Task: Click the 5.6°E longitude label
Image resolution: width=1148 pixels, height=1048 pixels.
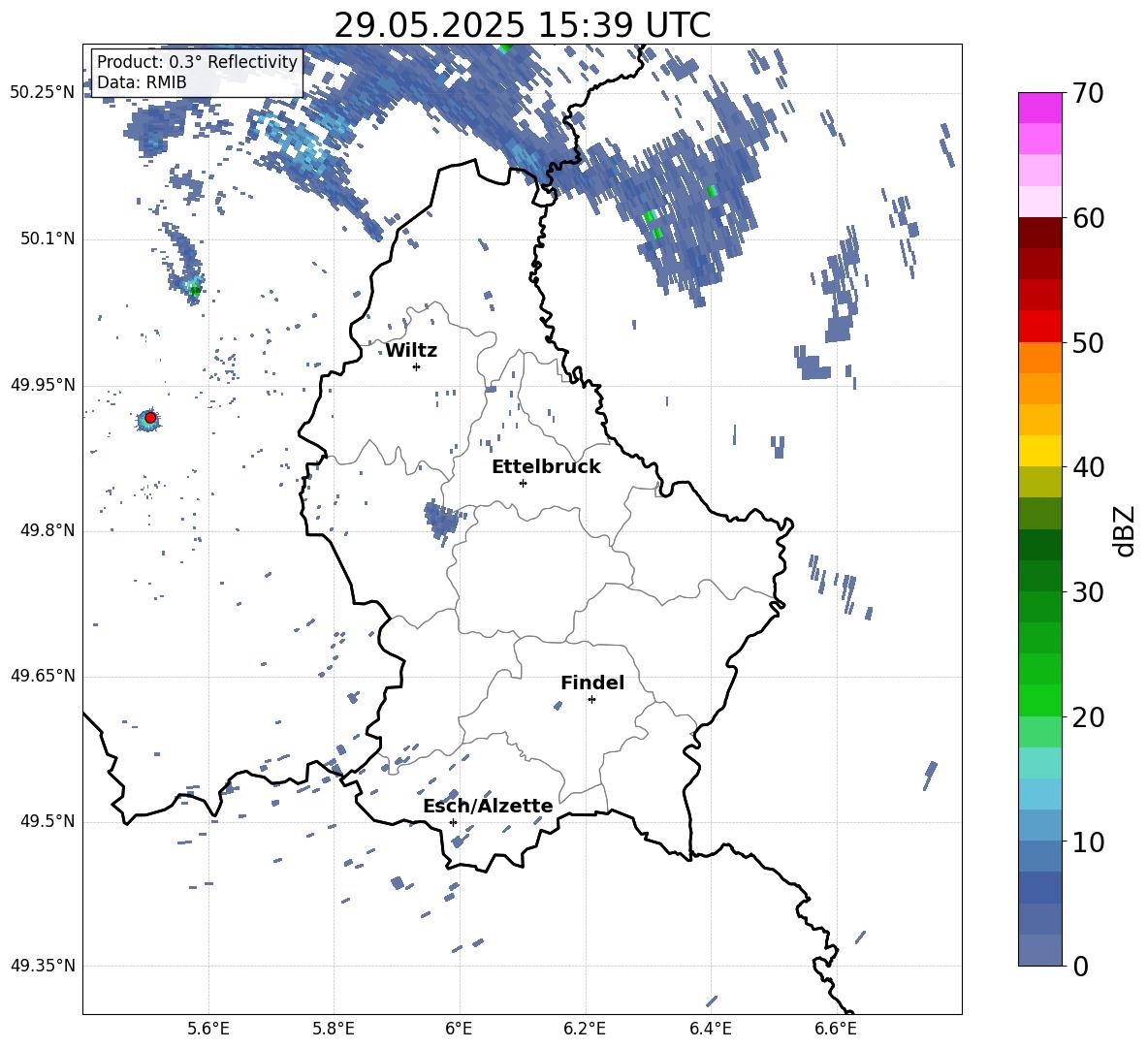Action: click(208, 1029)
